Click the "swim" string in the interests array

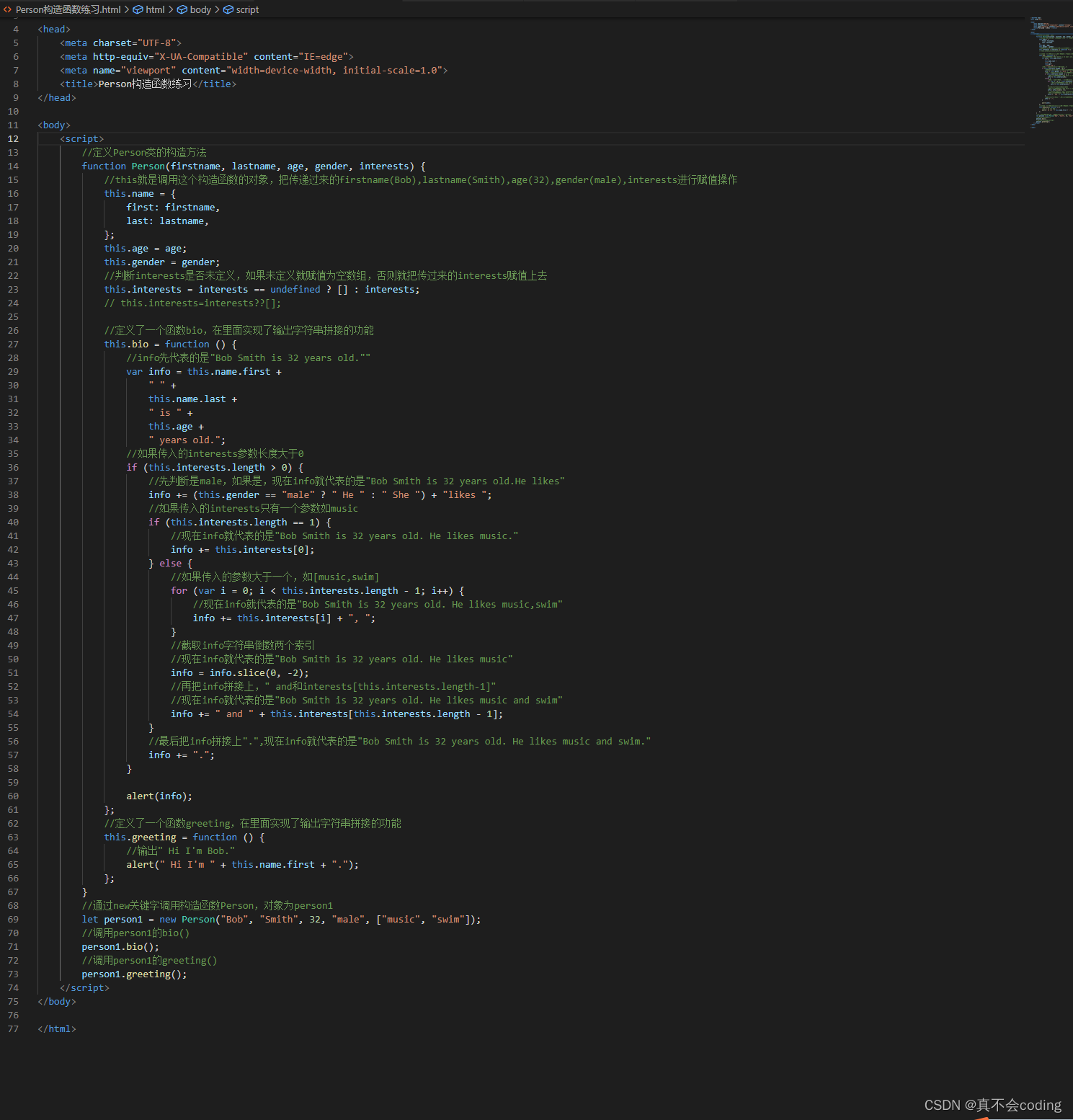click(x=448, y=919)
